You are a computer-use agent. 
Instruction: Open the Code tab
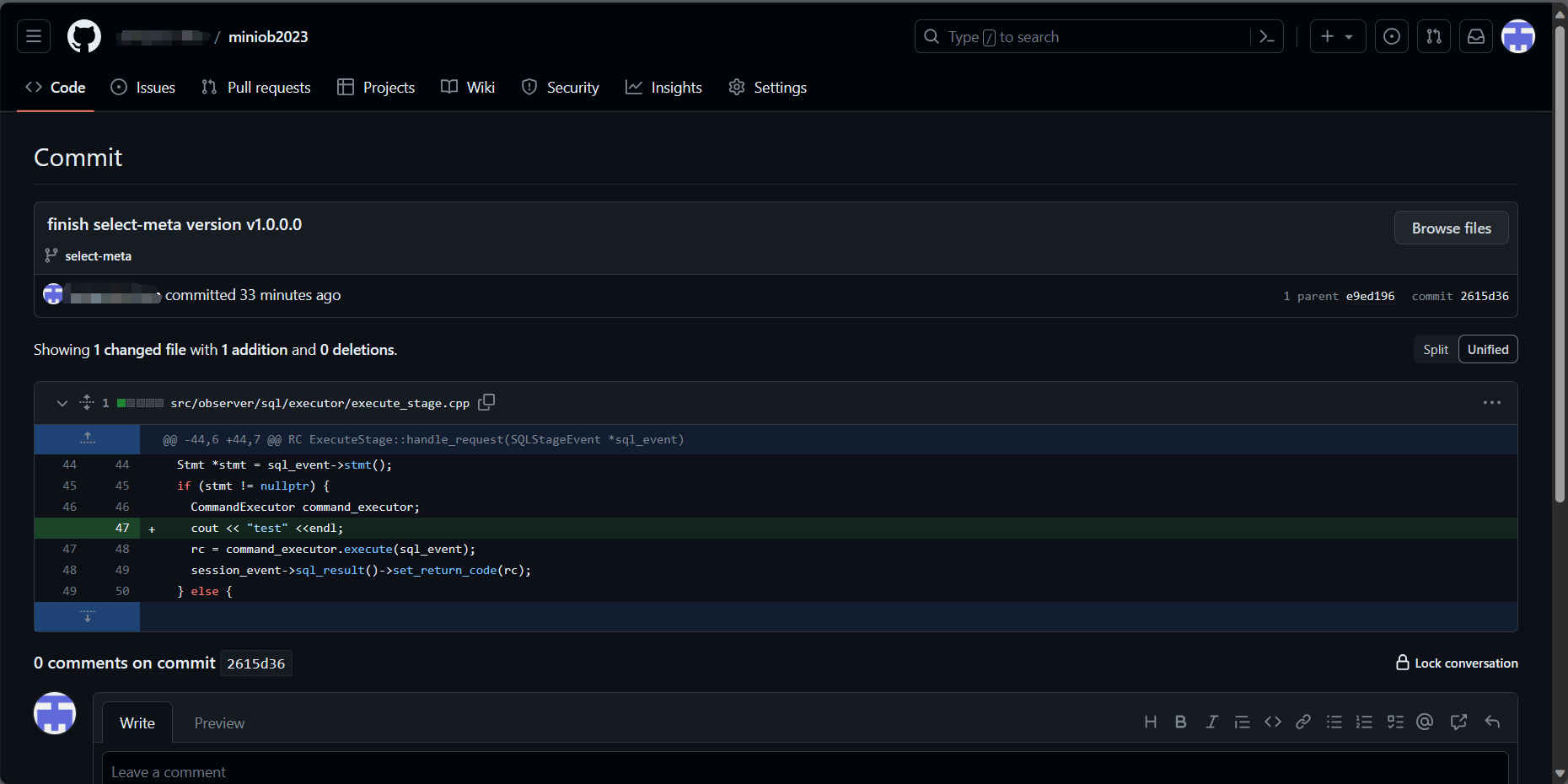[x=56, y=88]
